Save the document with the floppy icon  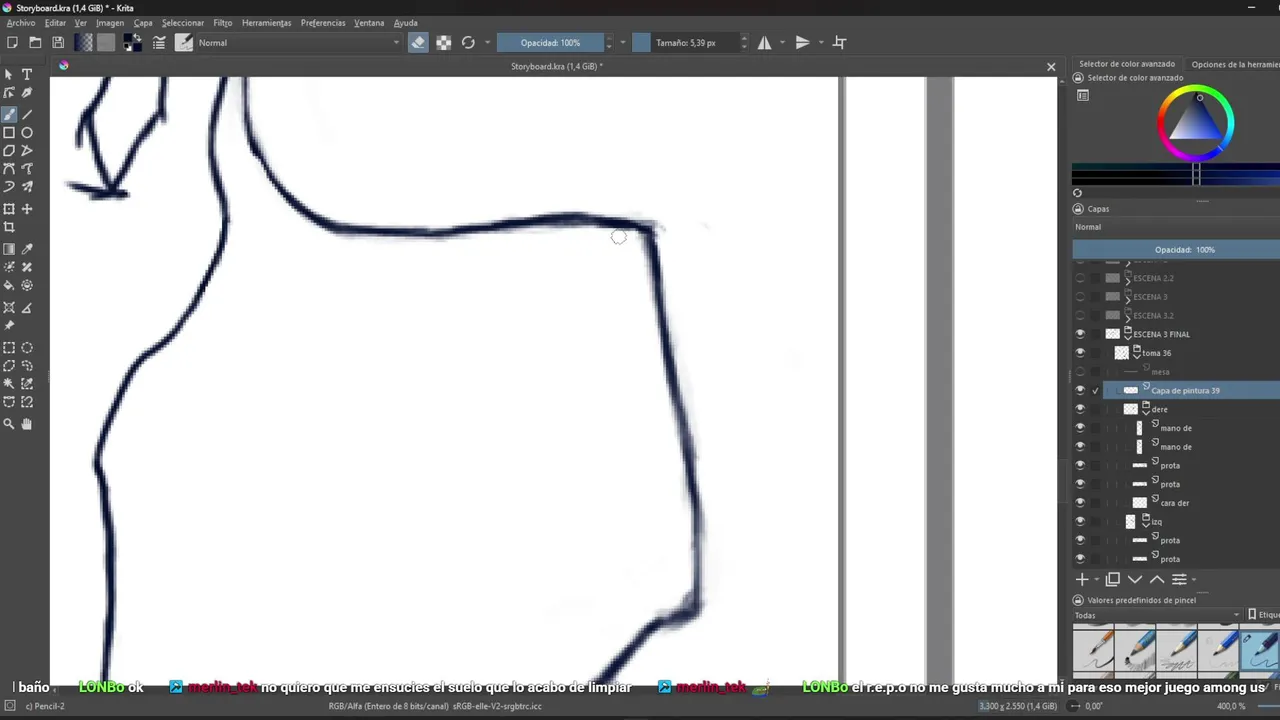point(58,43)
